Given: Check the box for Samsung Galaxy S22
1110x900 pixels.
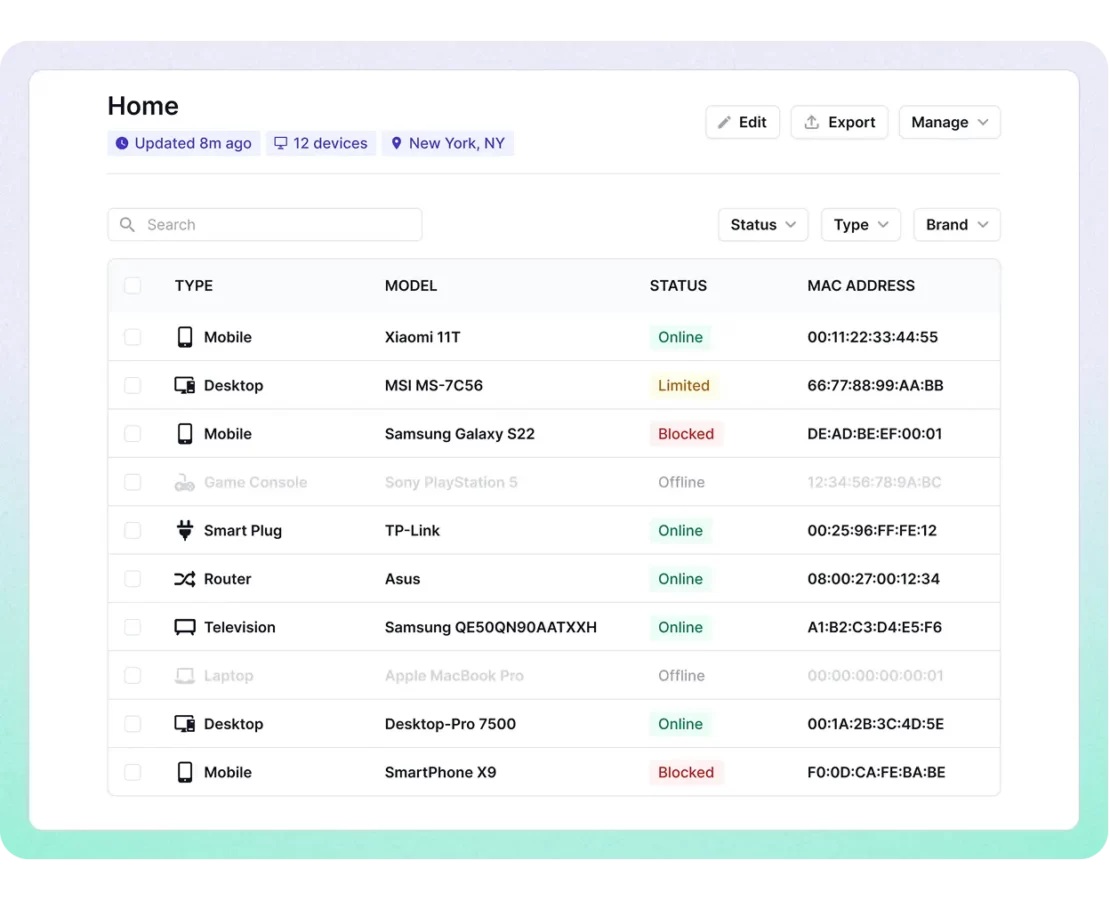Looking at the screenshot, I should point(133,434).
